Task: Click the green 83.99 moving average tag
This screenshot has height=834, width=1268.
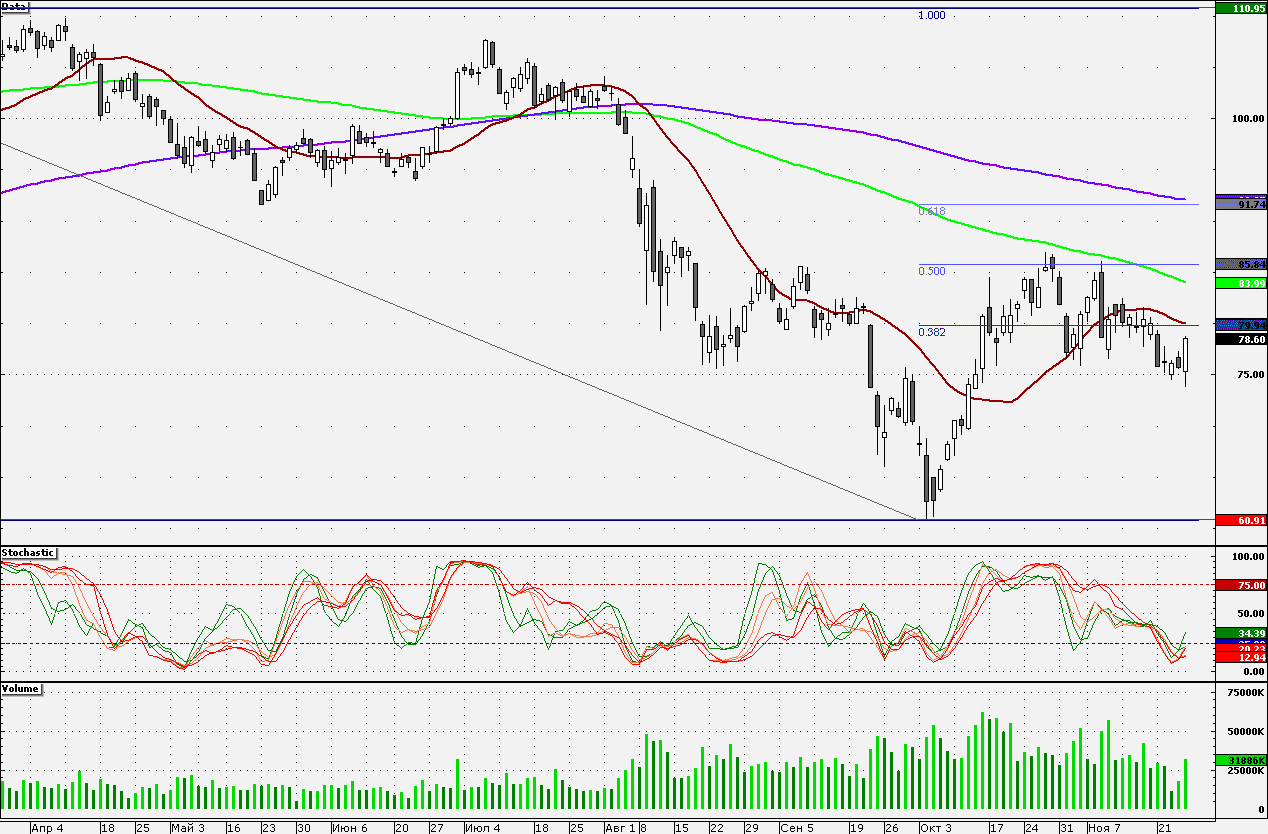Action: 1240,283
